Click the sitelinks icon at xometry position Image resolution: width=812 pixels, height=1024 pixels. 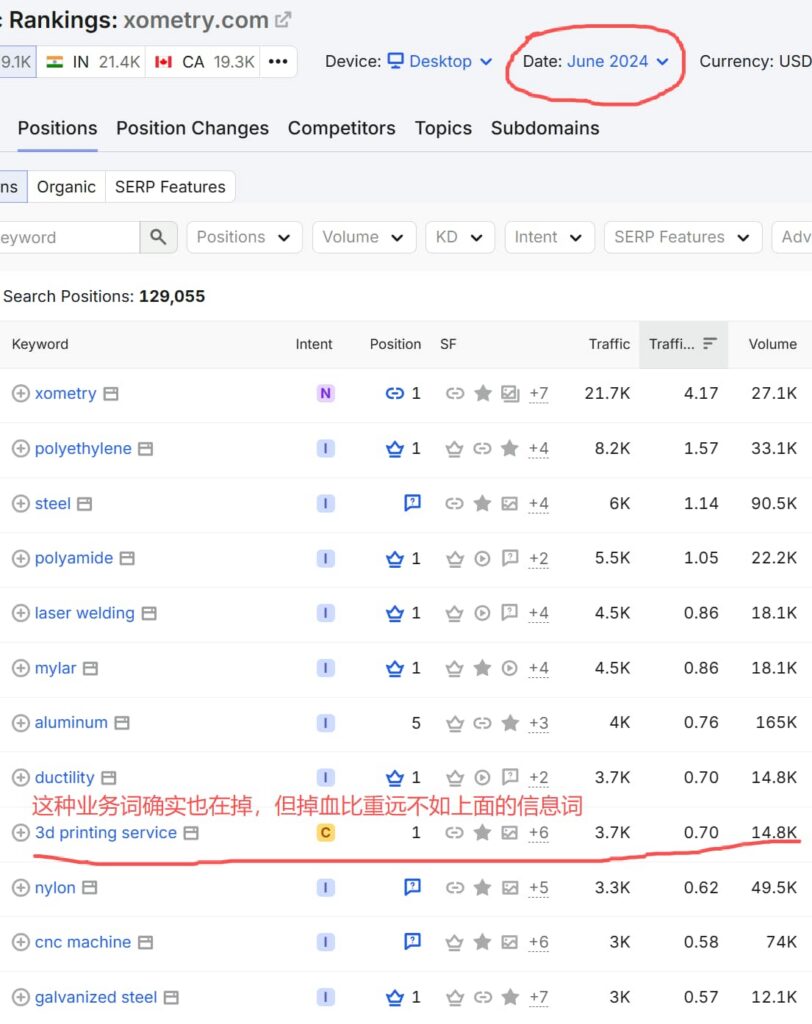point(395,393)
